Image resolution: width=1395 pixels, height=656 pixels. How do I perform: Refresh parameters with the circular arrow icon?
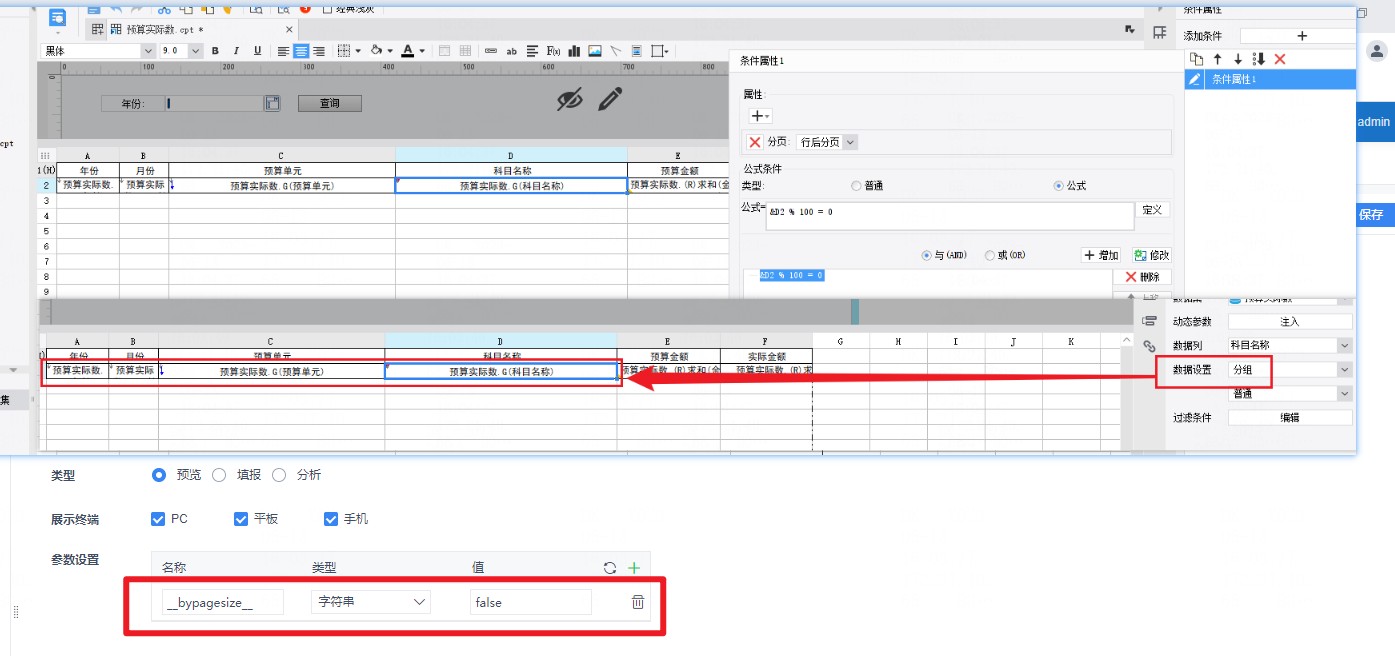tap(610, 568)
